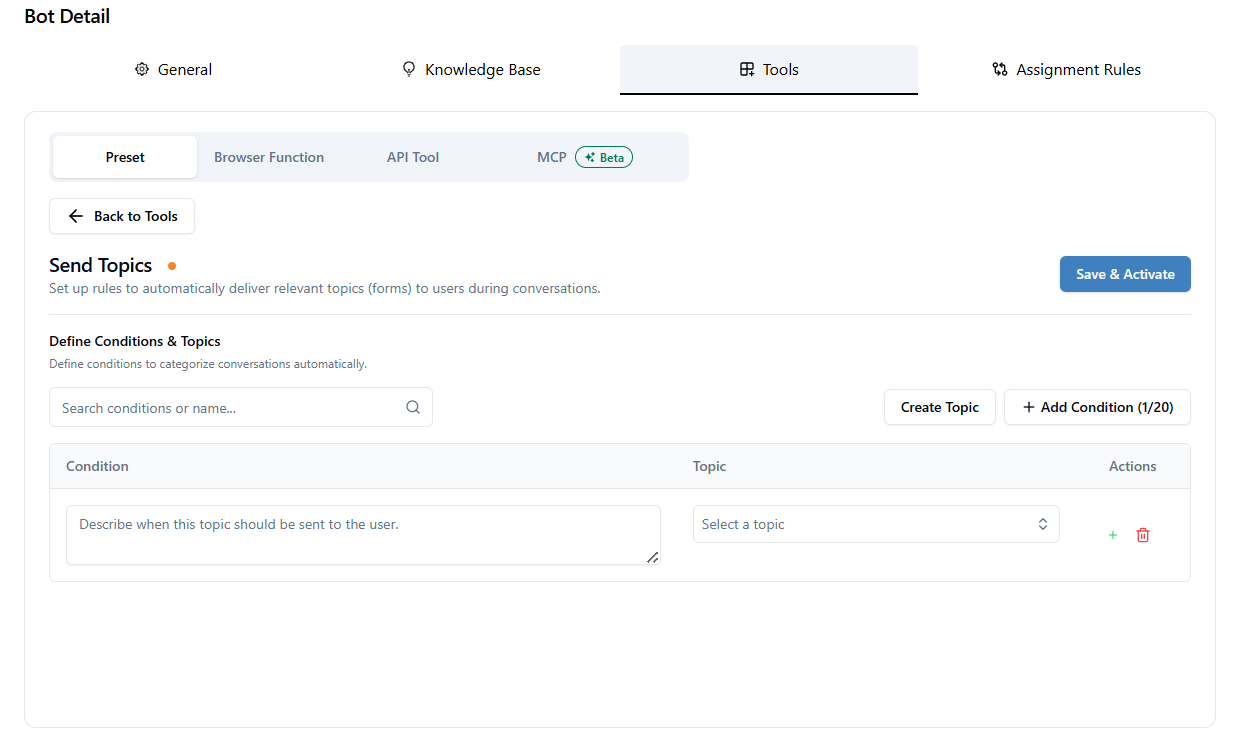Go to the Knowledge Base tab

(x=470, y=69)
